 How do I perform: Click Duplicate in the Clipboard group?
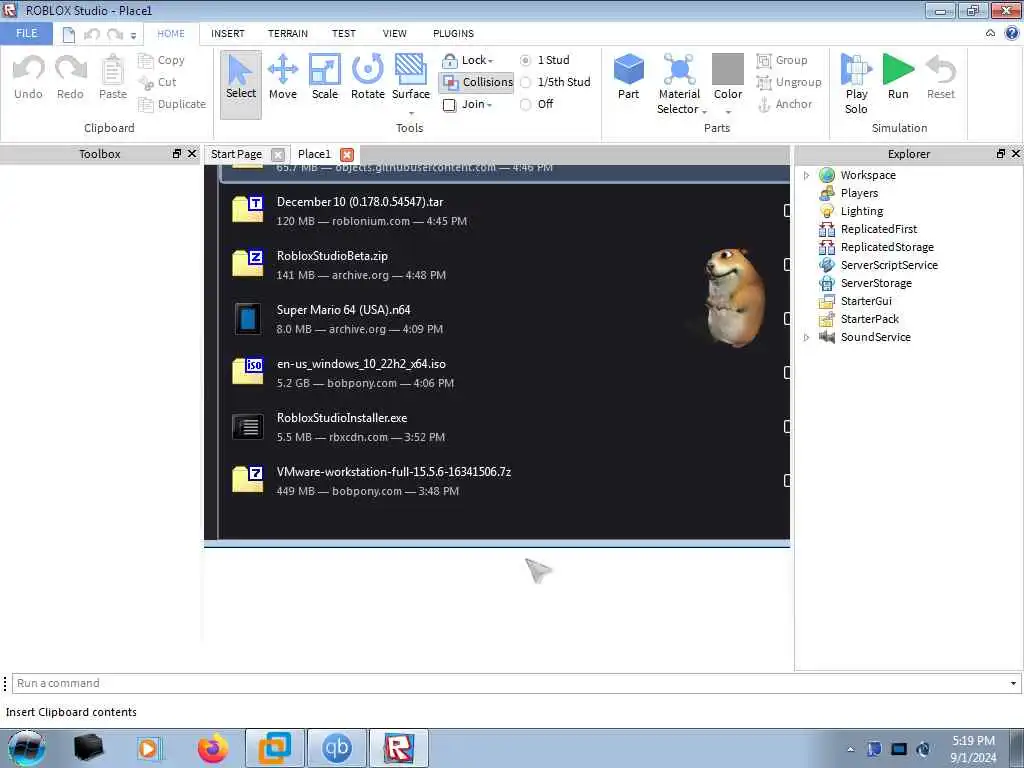point(172,104)
